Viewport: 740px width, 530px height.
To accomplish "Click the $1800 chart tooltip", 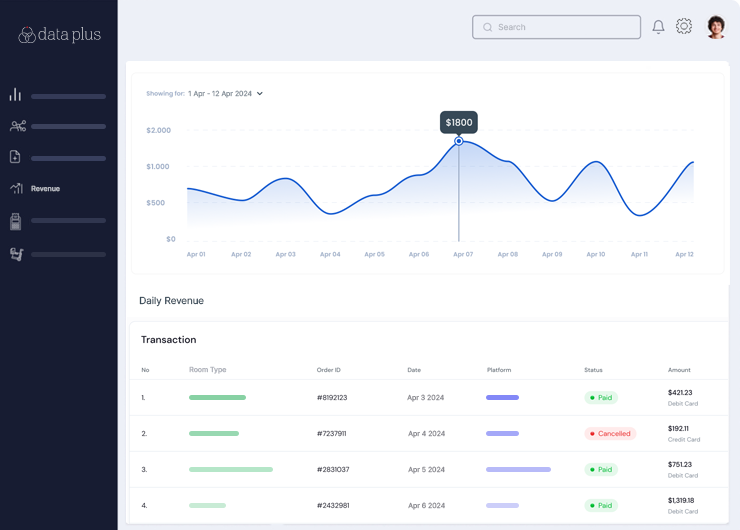I will click(459, 123).
